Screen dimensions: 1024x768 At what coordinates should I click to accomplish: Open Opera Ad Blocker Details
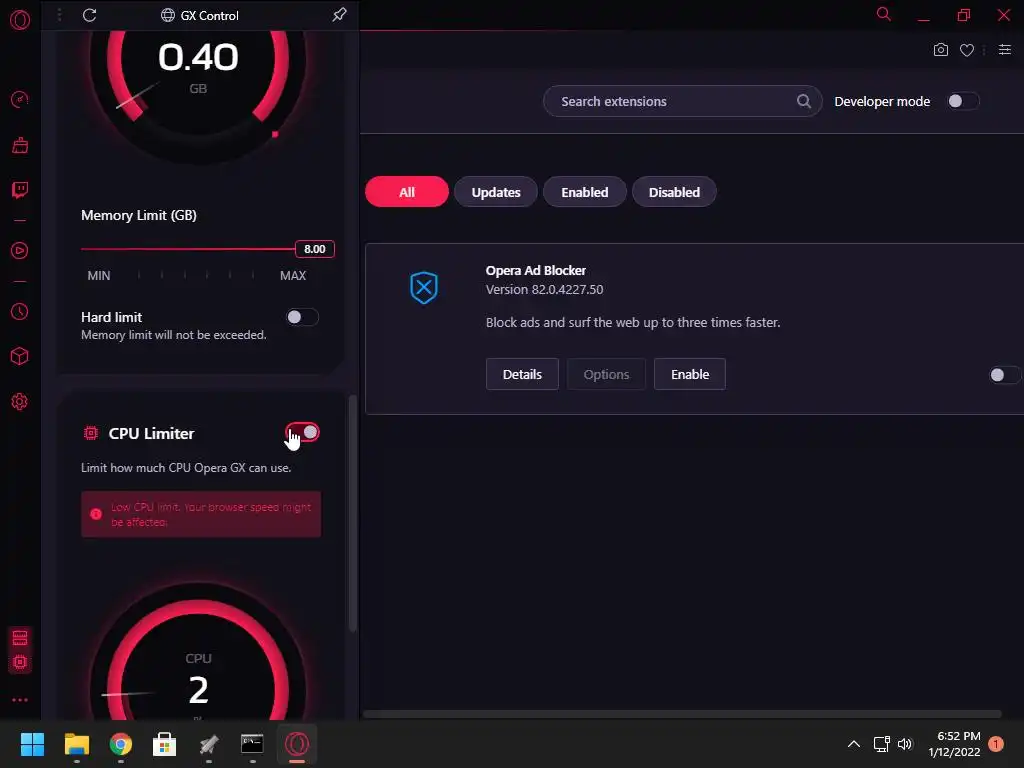[522, 374]
